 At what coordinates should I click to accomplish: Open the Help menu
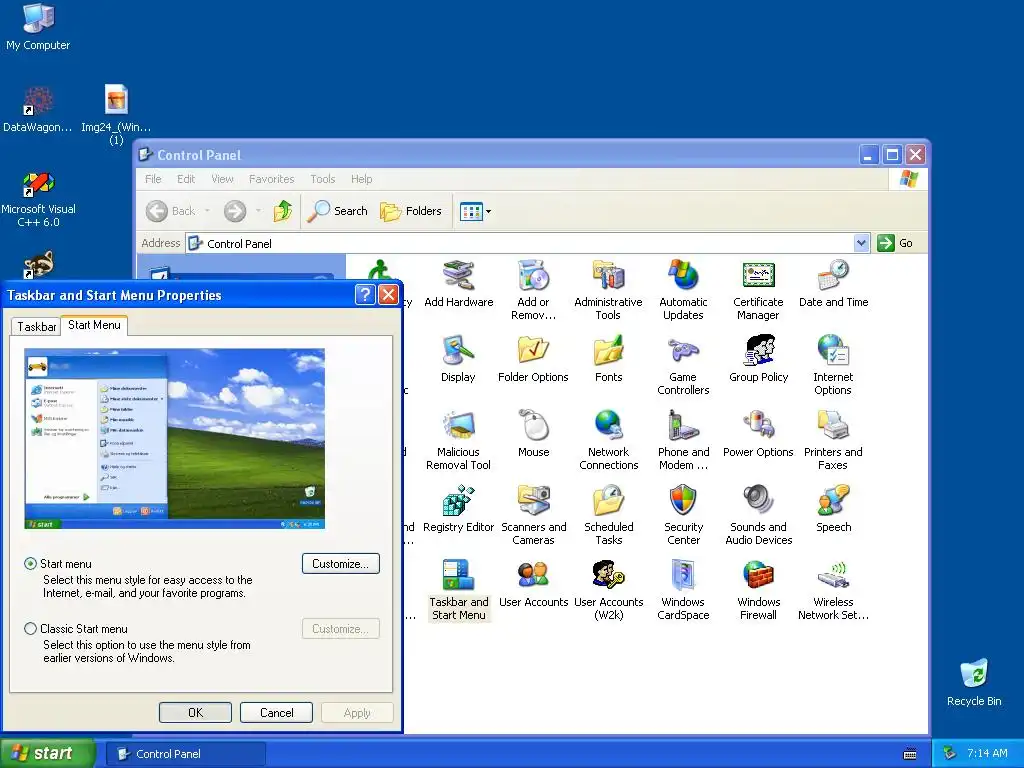point(361,179)
